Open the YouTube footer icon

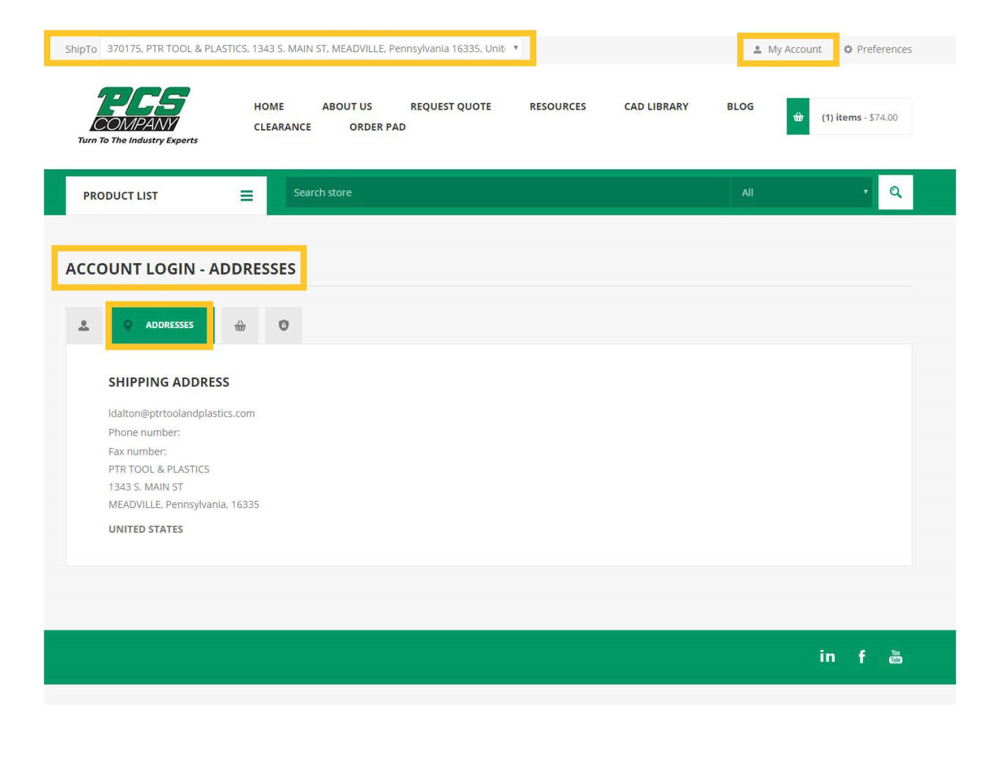coord(895,657)
